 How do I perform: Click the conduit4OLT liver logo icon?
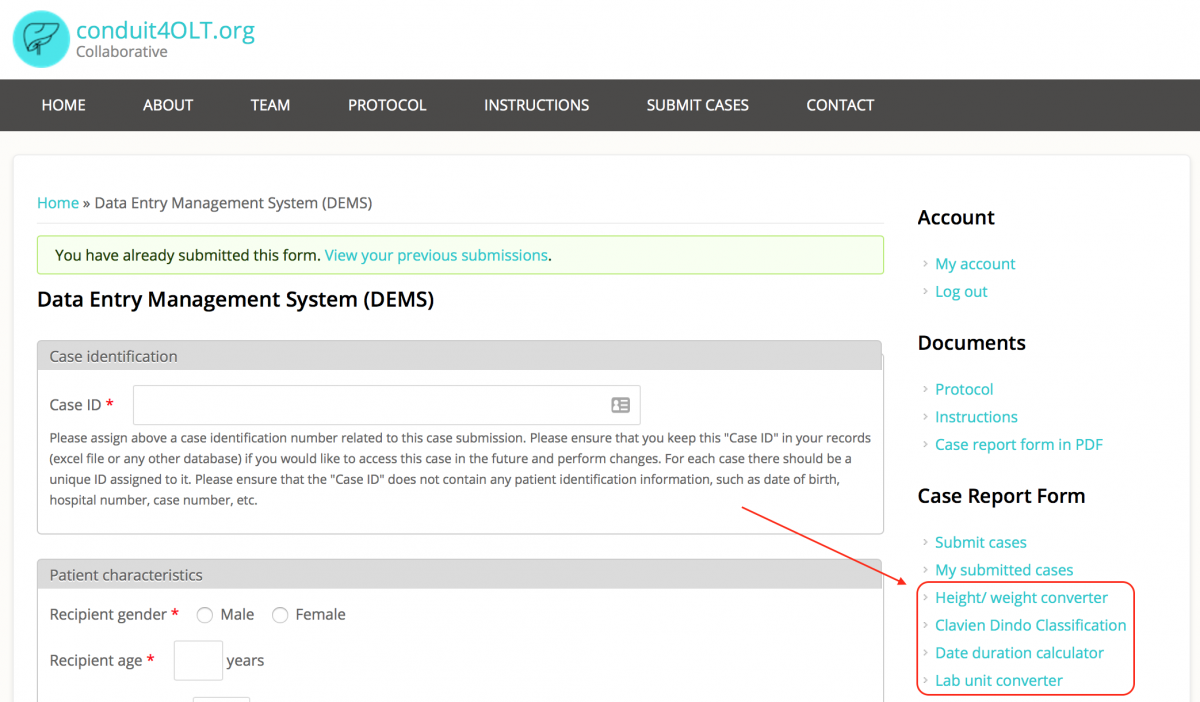[41, 39]
